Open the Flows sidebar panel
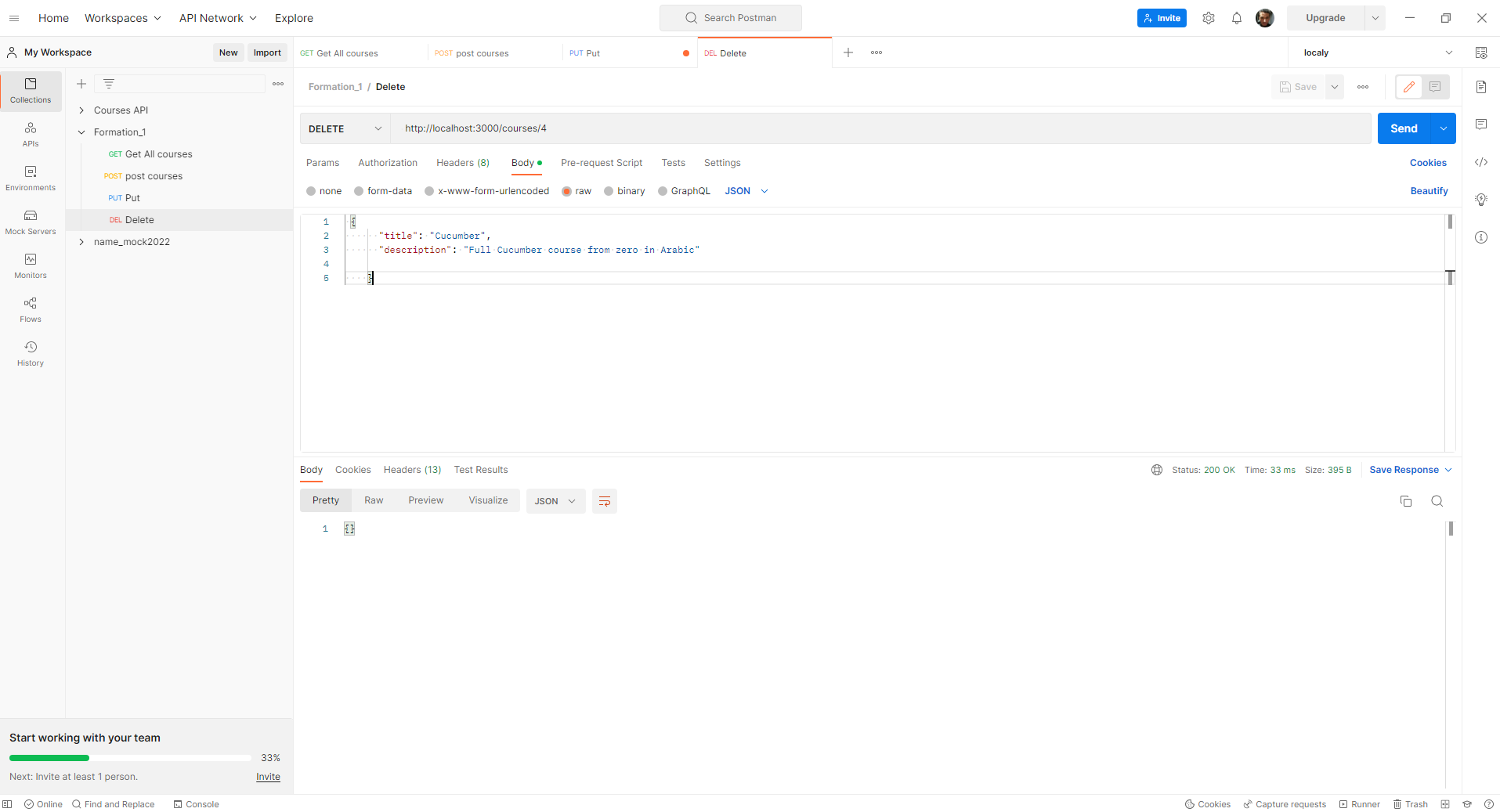The height and width of the screenshot is (812, 1500). pos(30,309)
